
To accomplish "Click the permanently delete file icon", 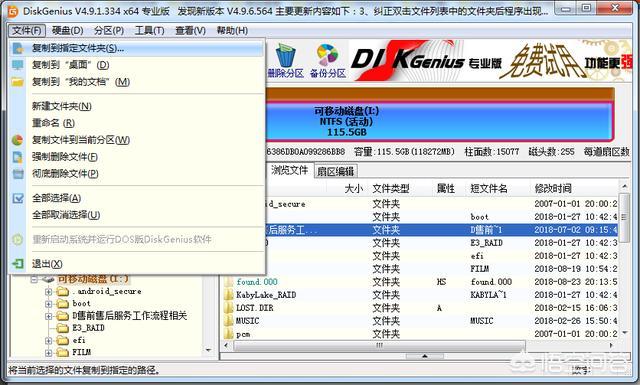I will click(18, 174).
